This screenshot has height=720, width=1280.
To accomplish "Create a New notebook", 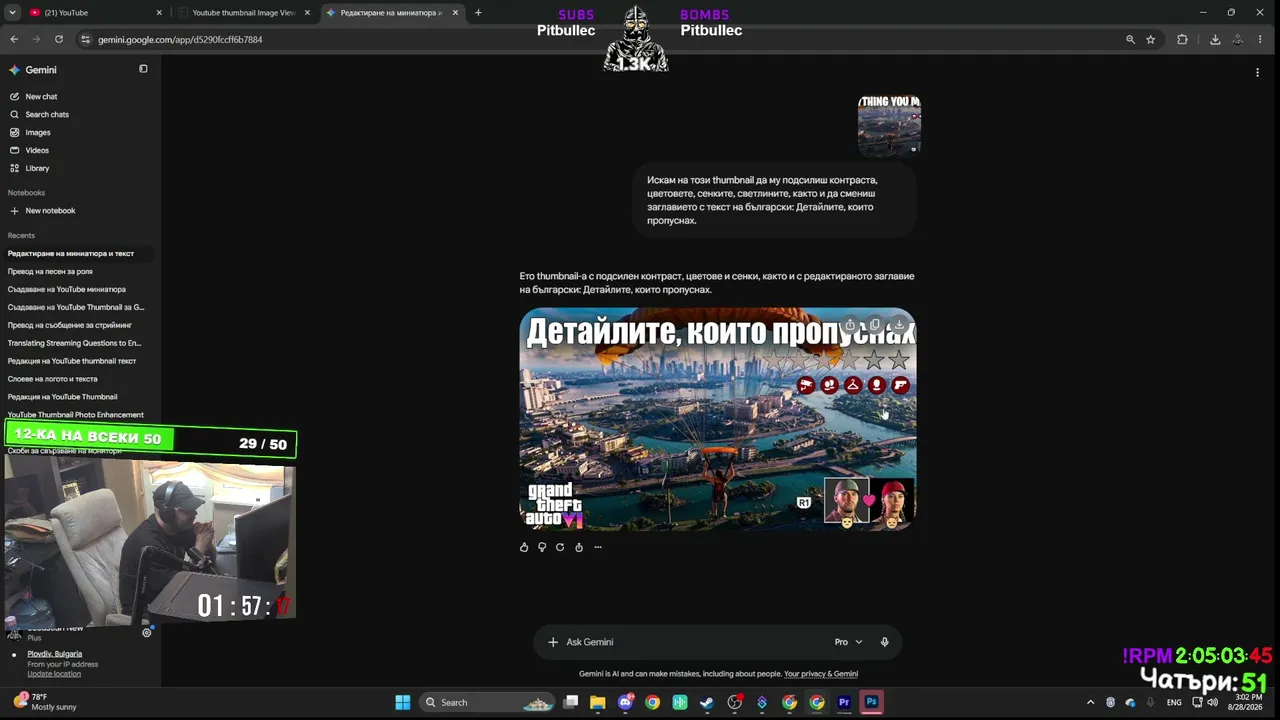I will tap(50, 211).
